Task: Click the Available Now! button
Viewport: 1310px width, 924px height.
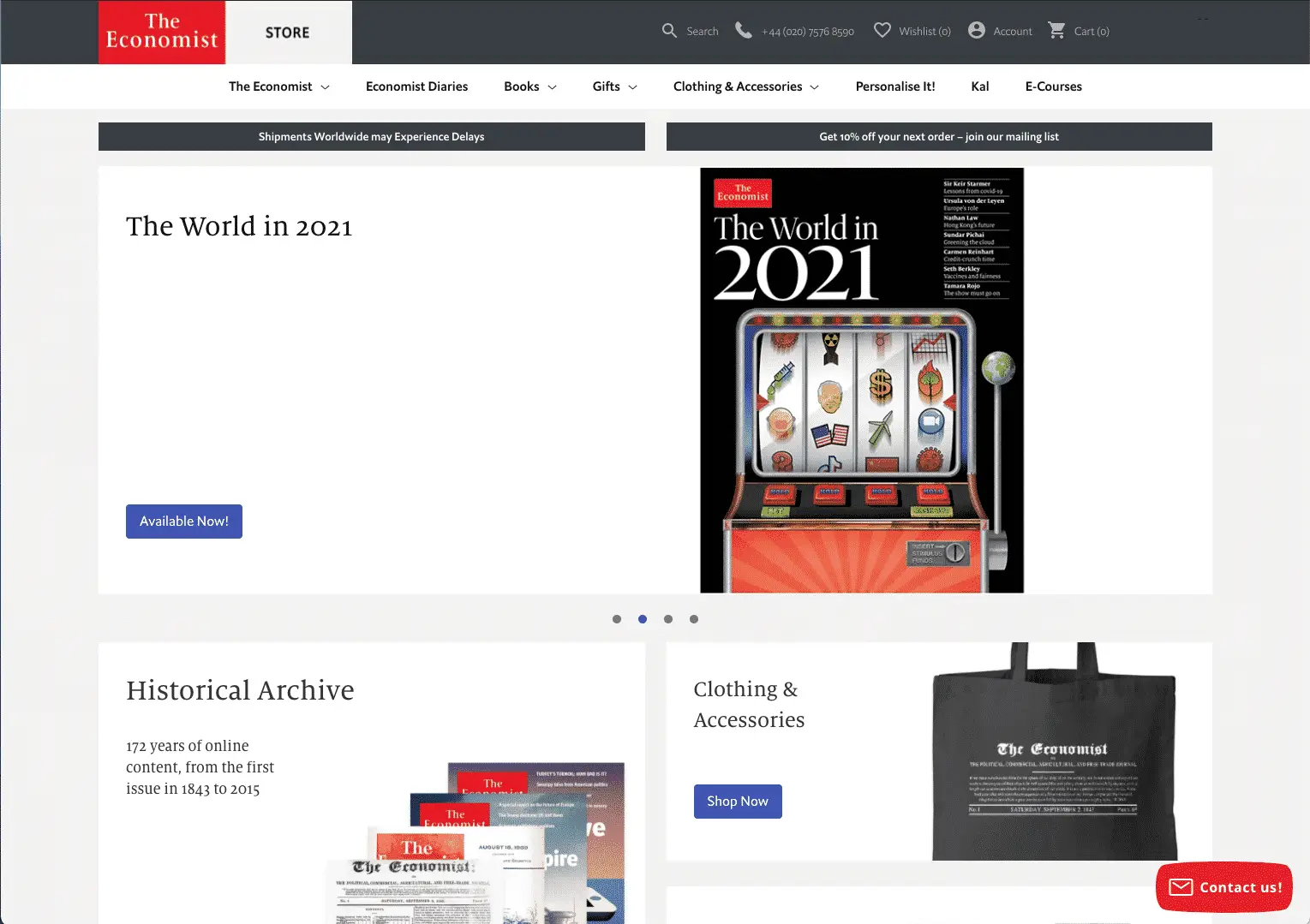Action: point(184,522)
